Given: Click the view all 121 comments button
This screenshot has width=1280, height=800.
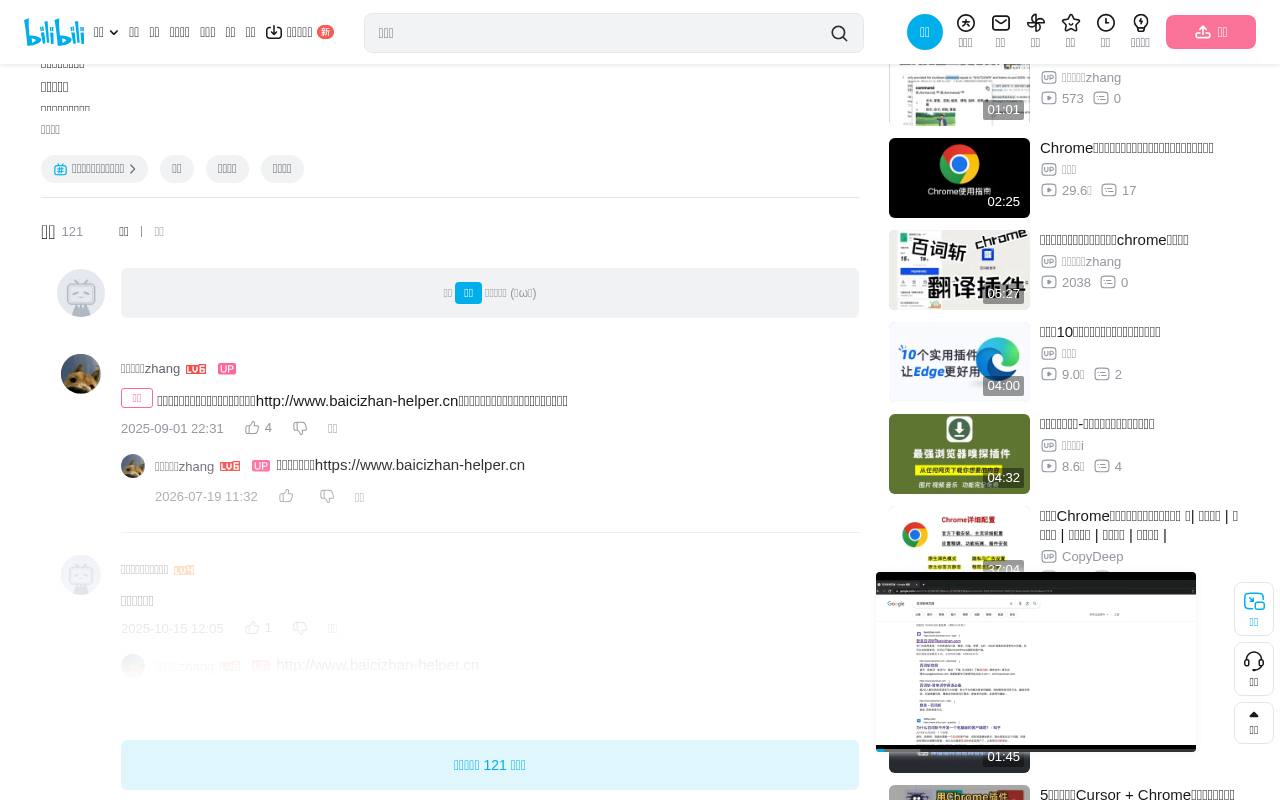Looking at the screenshot, I should pyautogui.click(x=490, y=765).
